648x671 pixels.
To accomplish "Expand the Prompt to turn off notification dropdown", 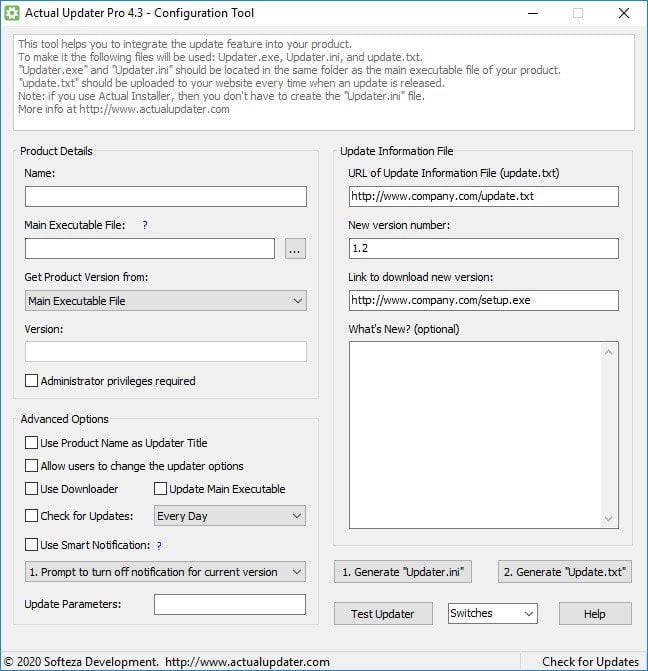I will 165,572.
